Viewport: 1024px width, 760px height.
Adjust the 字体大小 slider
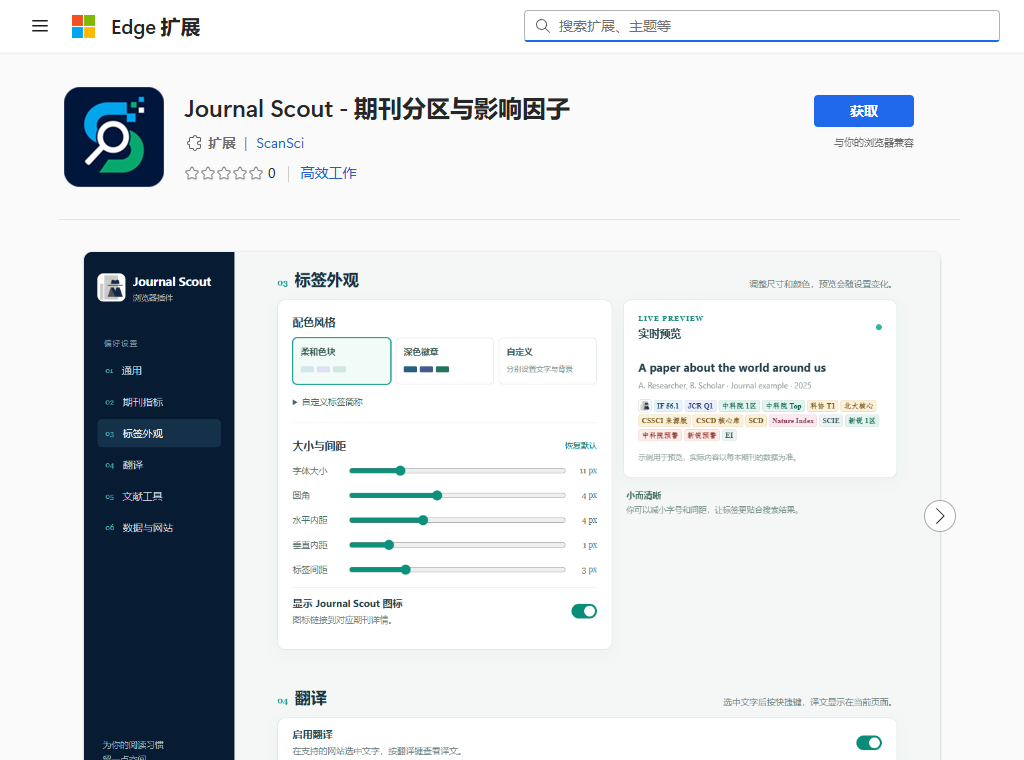pyautogui.click(x=457, y=471)
